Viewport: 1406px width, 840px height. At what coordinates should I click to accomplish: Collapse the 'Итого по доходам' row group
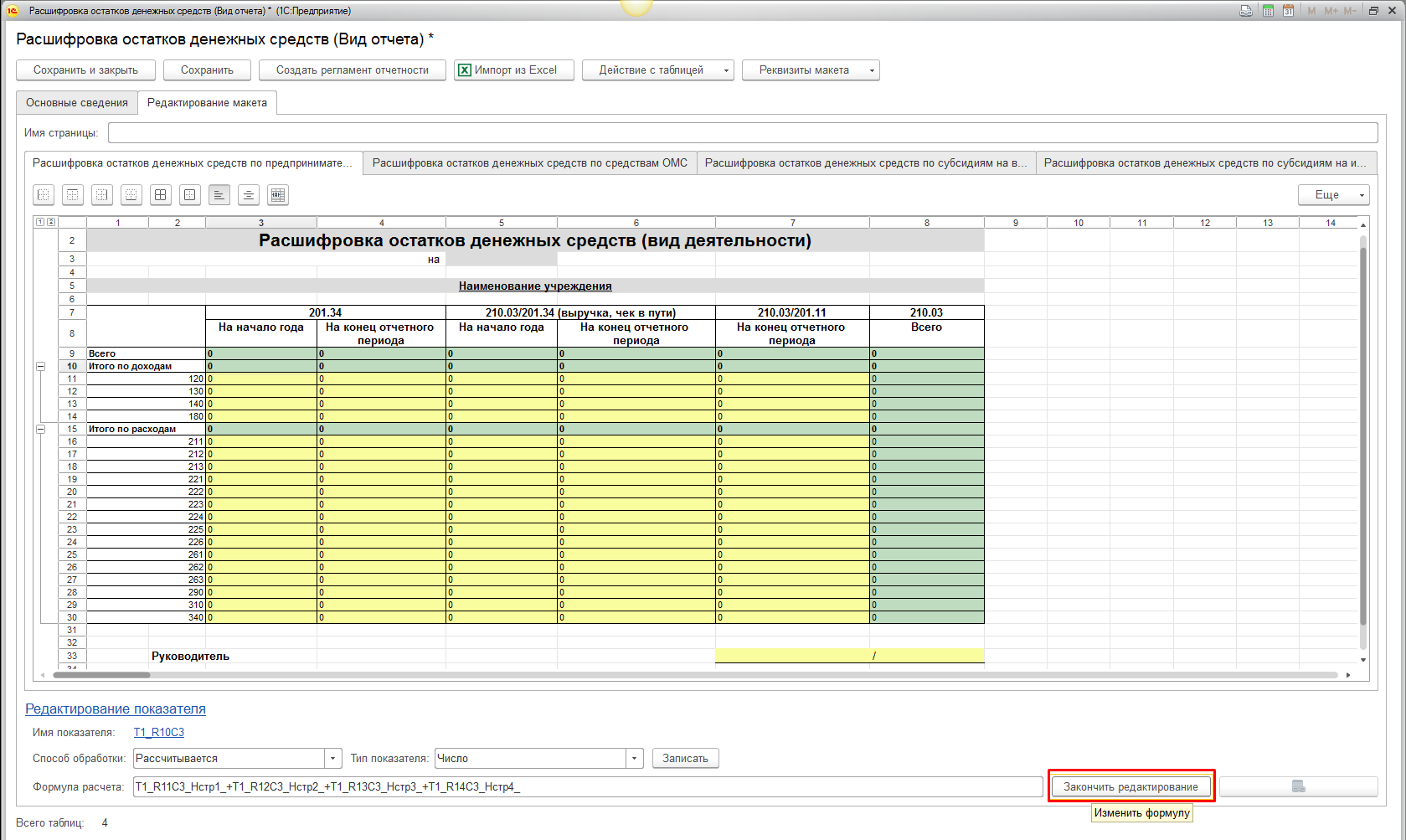(x=40, y=367)
